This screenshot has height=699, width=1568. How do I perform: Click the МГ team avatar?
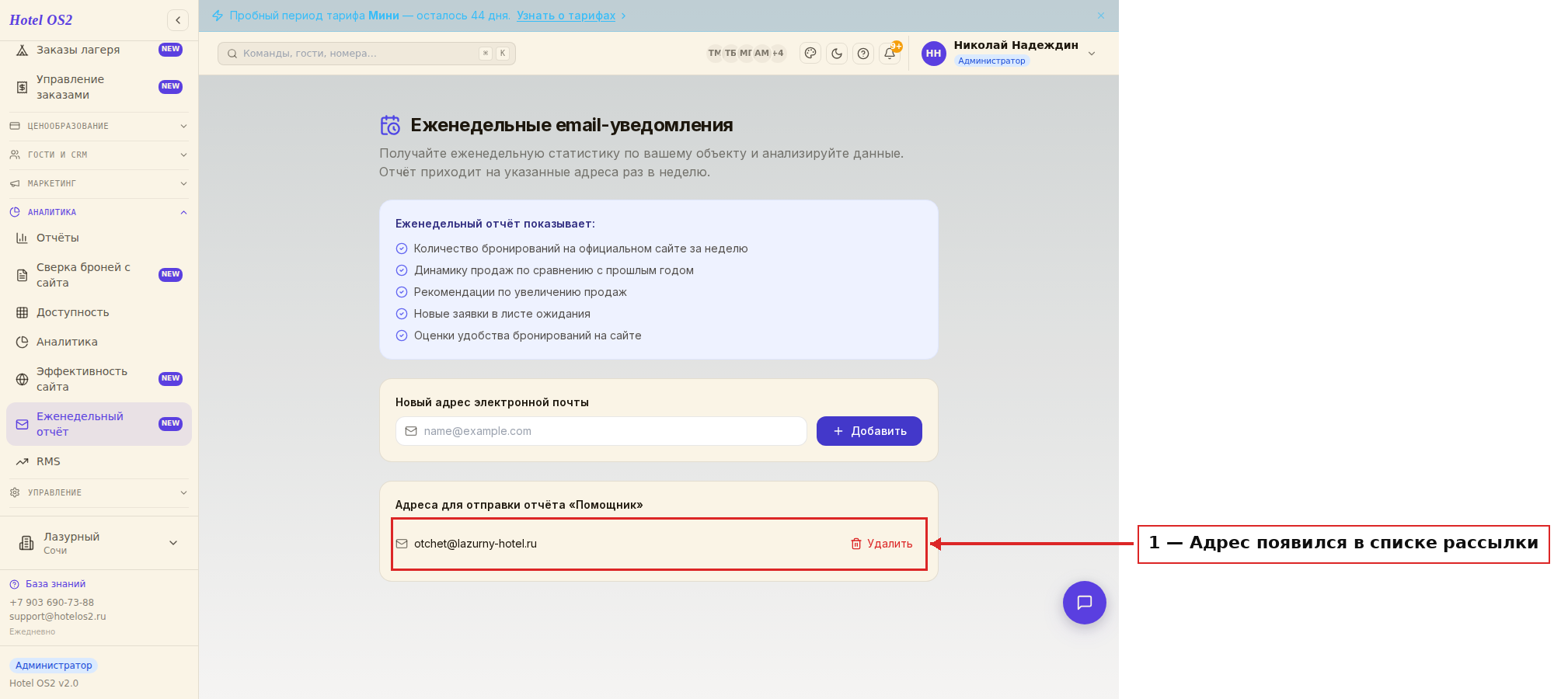click(x=746, y=54)
